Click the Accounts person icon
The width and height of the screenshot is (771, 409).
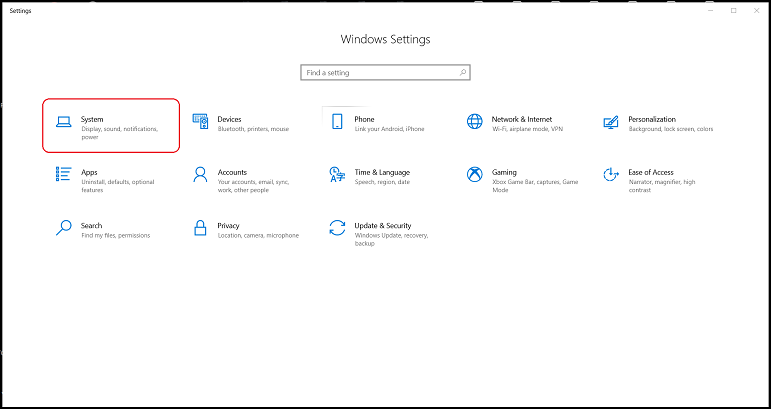click(x=200, y=175)
